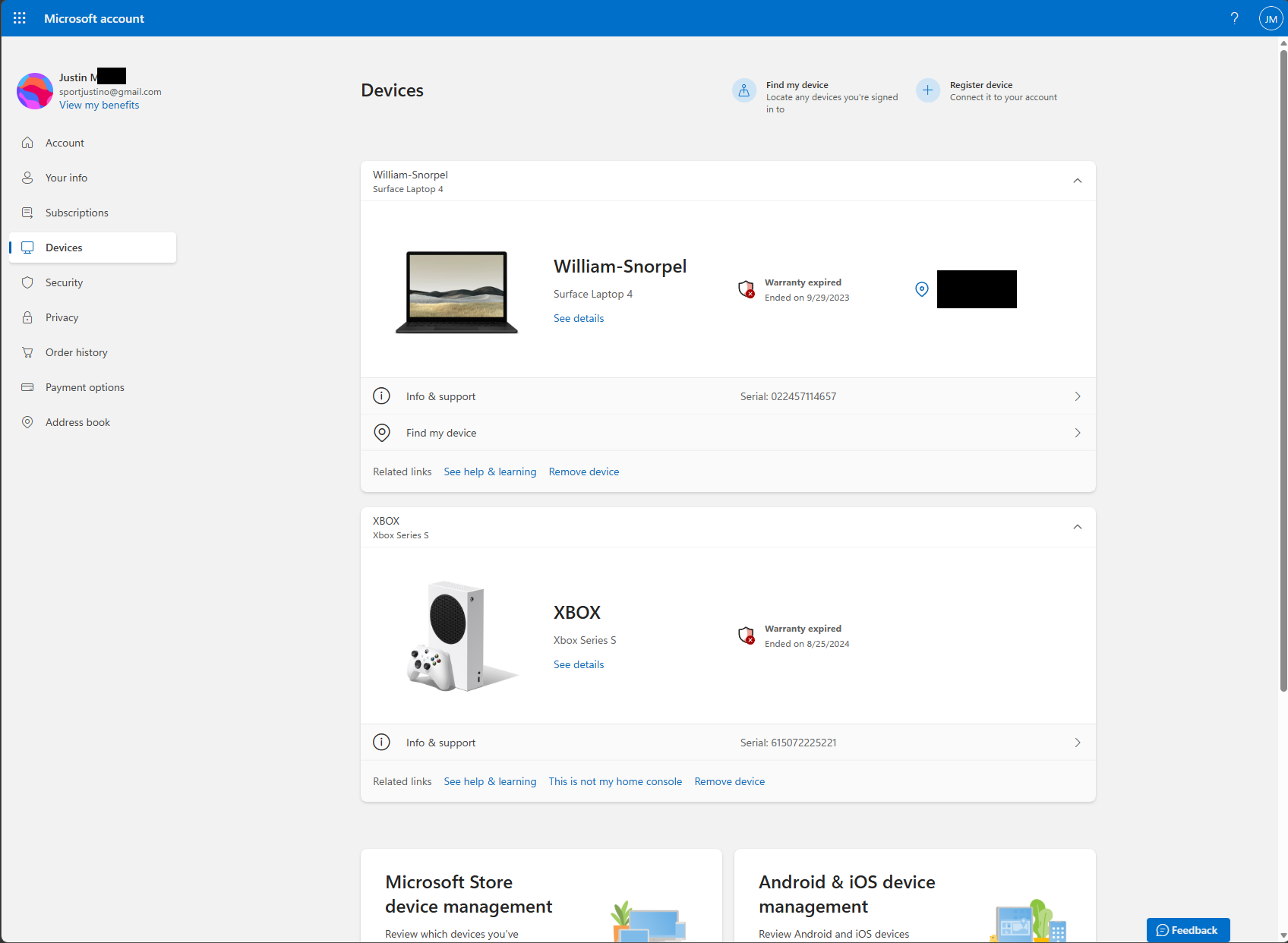Click the Register device plus icon
Image resolution: width=1288 pixels, height=943 pixels.
coord(928,90)
